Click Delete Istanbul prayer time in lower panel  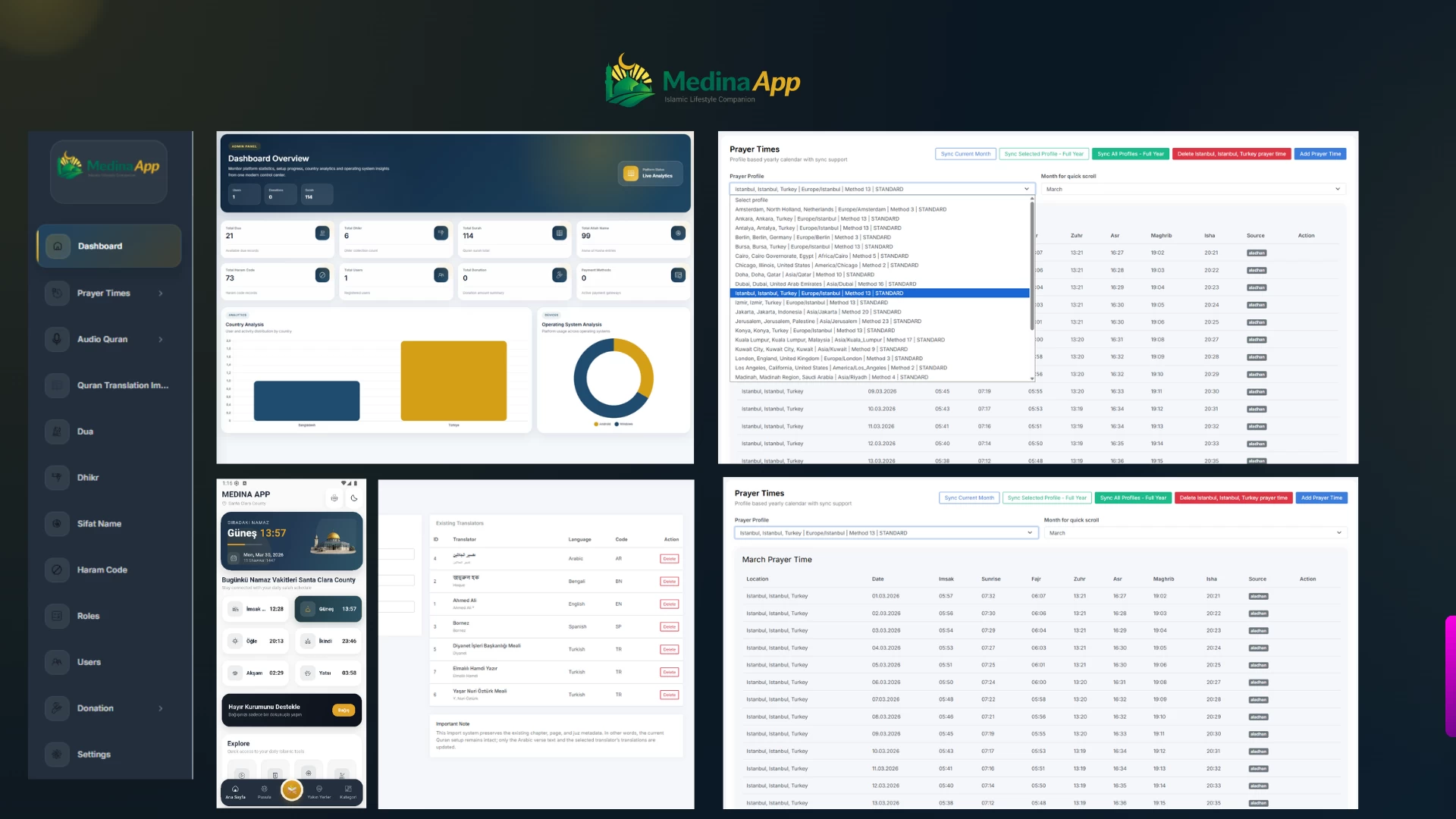click(1233, 498)
